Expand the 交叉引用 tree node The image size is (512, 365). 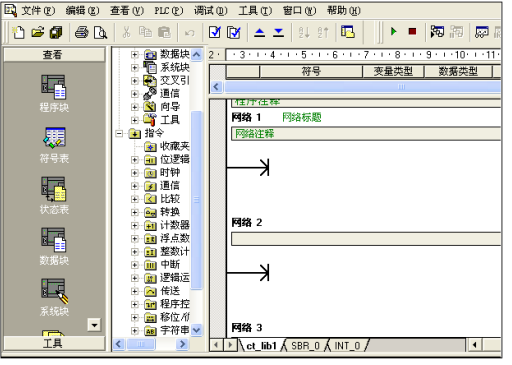tap(134, 81)
